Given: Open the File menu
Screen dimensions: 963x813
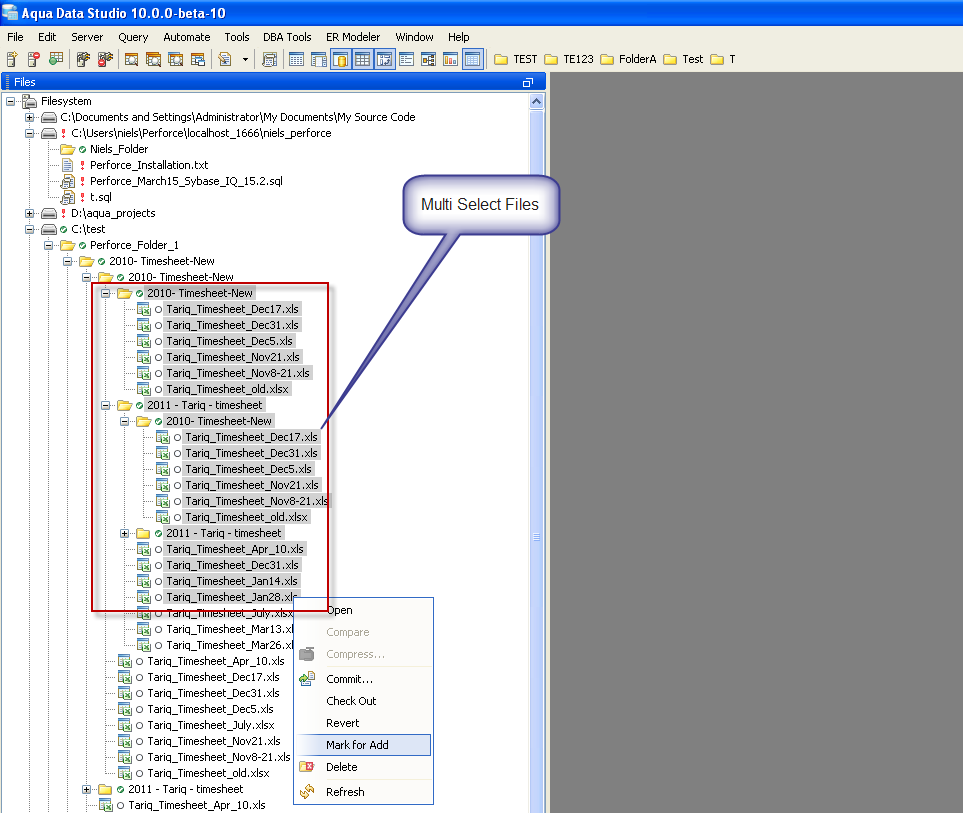Looking at the screenshot, I should click(x=15, y=37).
